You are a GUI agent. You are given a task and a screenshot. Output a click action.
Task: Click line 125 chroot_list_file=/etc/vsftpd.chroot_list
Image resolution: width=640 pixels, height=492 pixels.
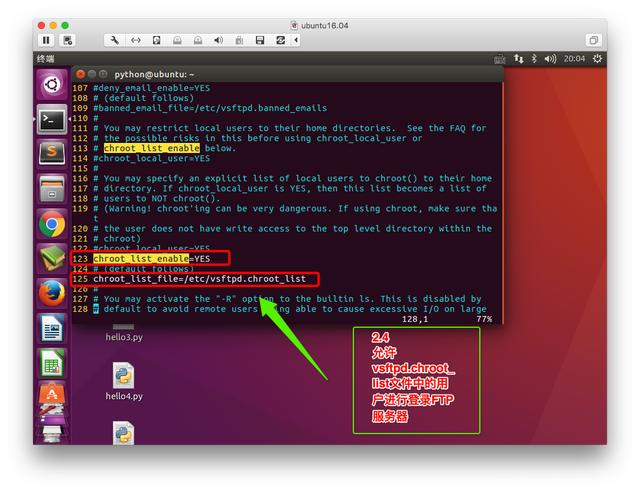(x=200, y=279)
